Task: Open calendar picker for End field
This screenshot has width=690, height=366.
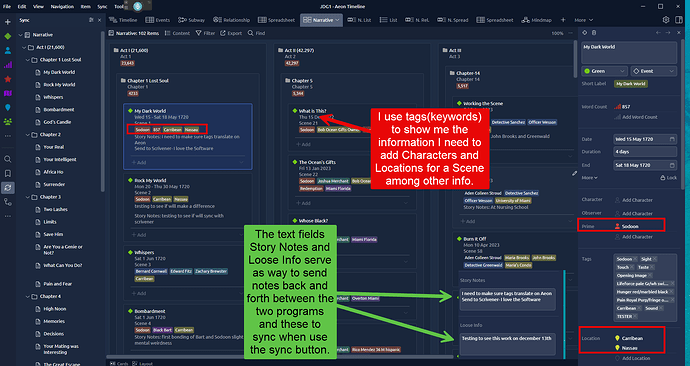Action: tap(672, 165)
